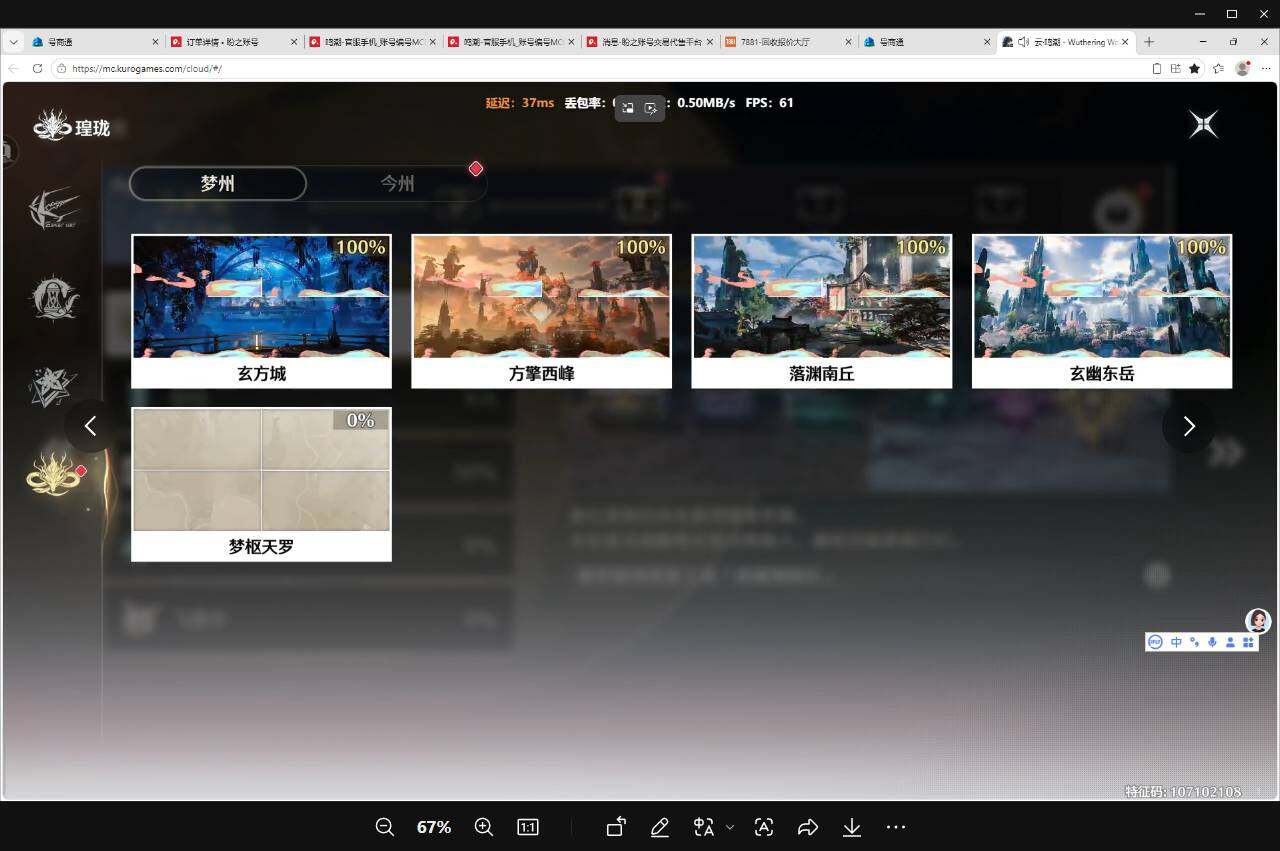The height and width of the screenshot is (851, 1280).
Task: Refresh the browser page
Action: click(38, 69)
